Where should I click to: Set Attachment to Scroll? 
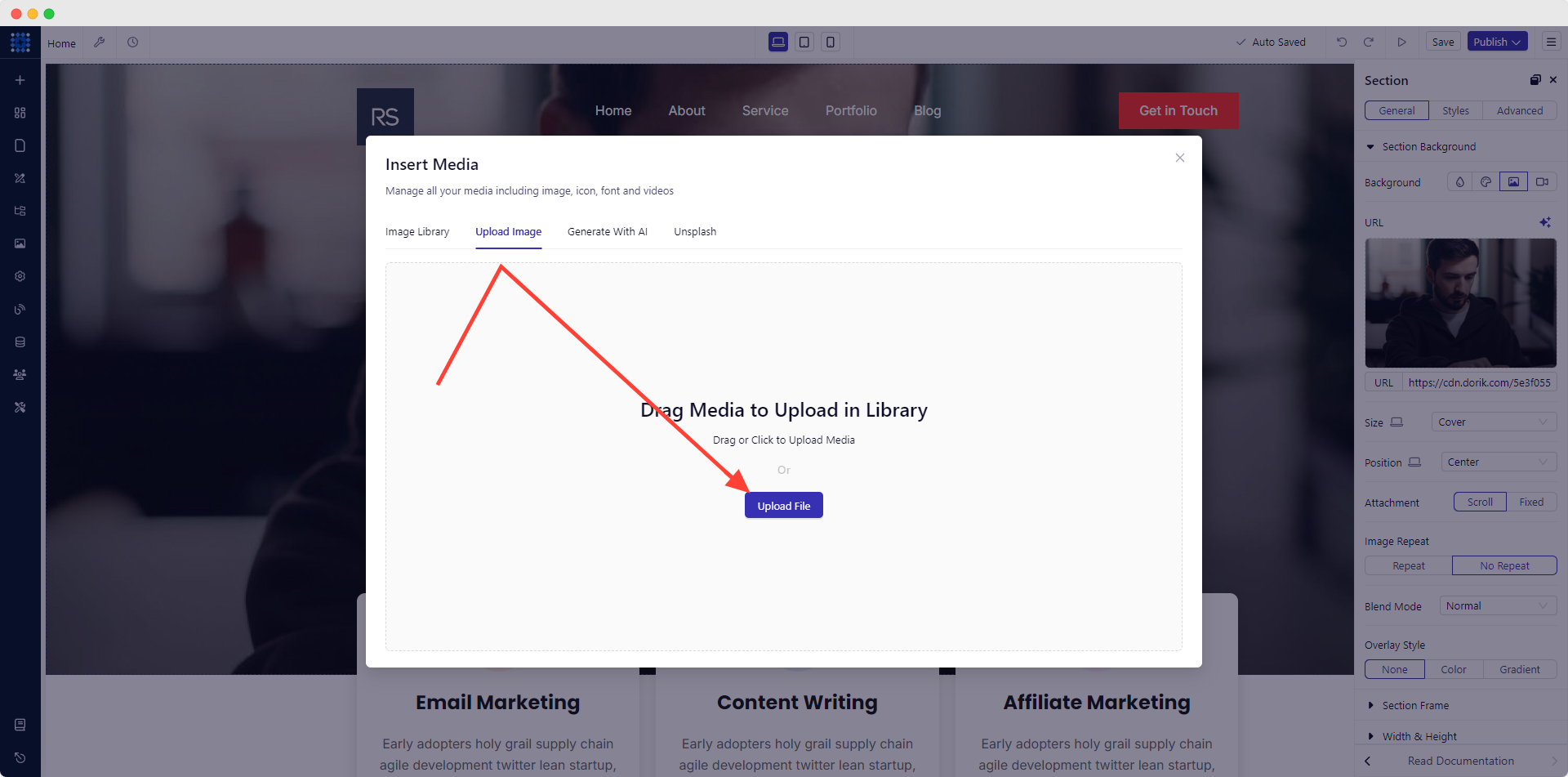pyautogui.click(x=1480, y=502)
